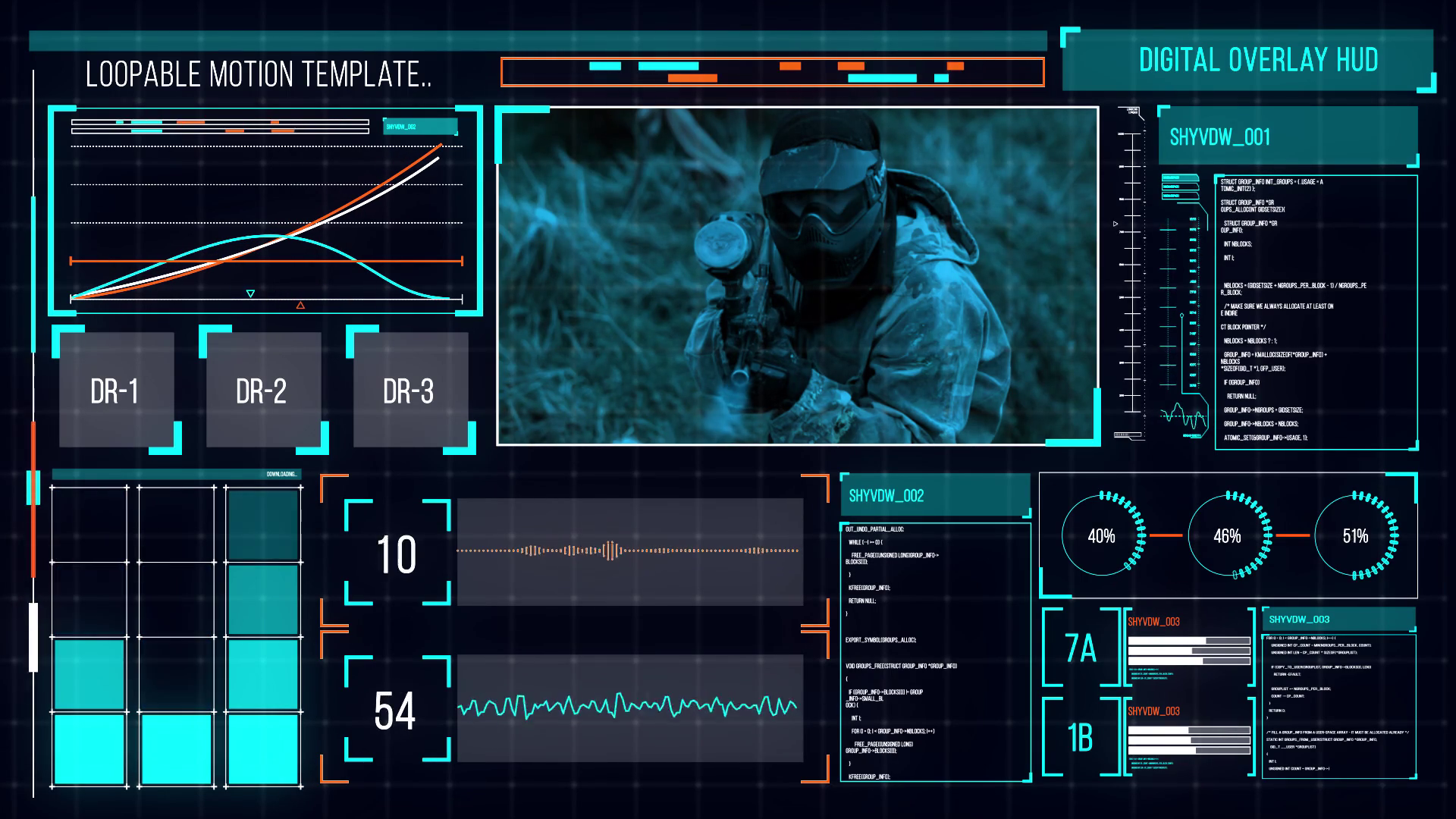Click the 1B bracket label

[x=1081, y=738]
